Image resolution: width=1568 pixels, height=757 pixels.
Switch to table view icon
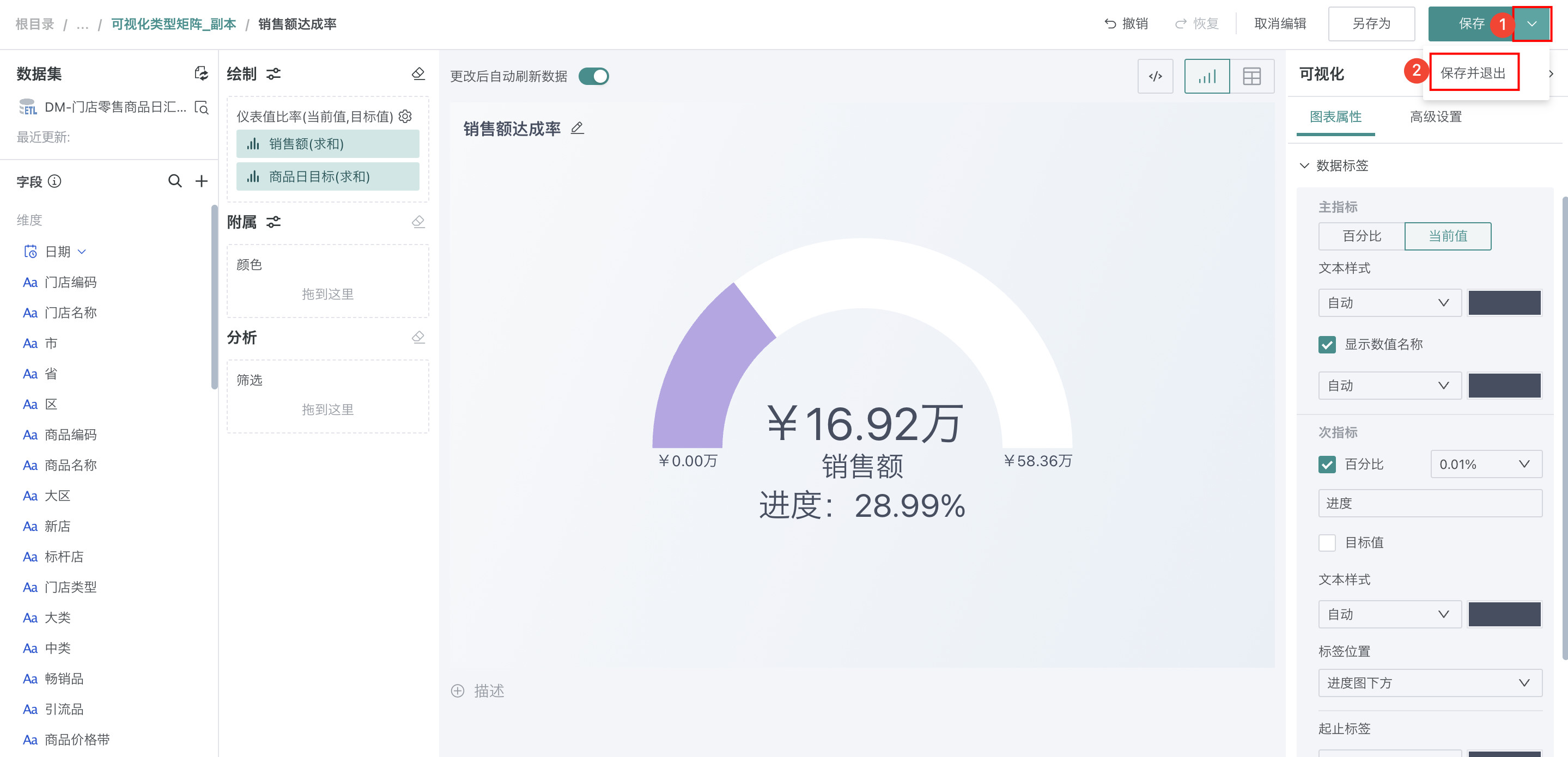1251,76
